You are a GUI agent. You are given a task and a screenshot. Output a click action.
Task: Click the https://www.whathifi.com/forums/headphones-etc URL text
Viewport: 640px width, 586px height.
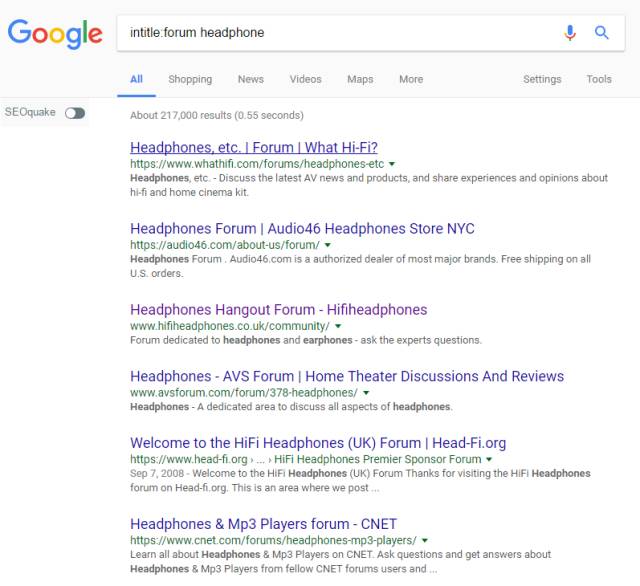257,164
